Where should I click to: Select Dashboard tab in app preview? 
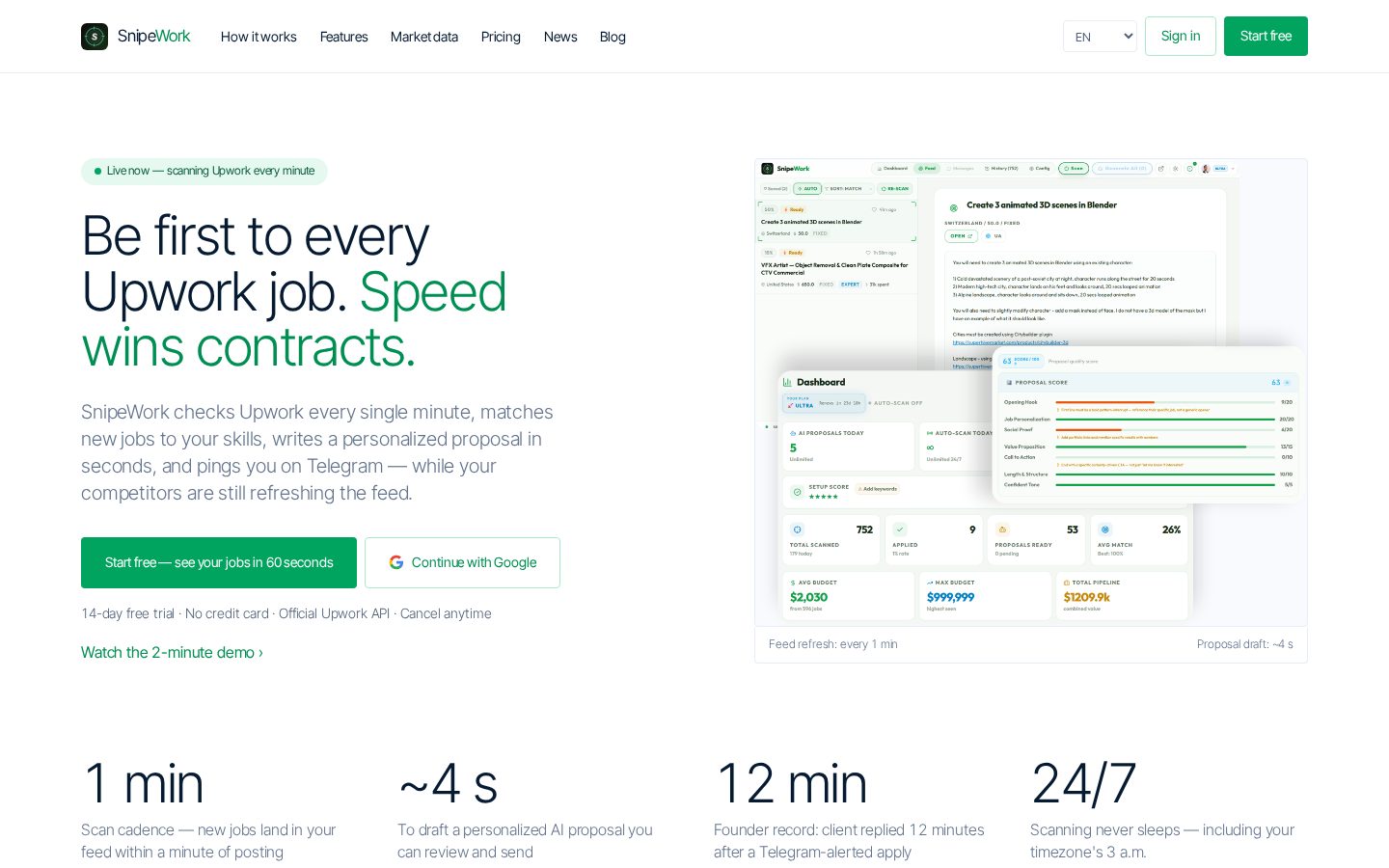[x=892, y=169]
